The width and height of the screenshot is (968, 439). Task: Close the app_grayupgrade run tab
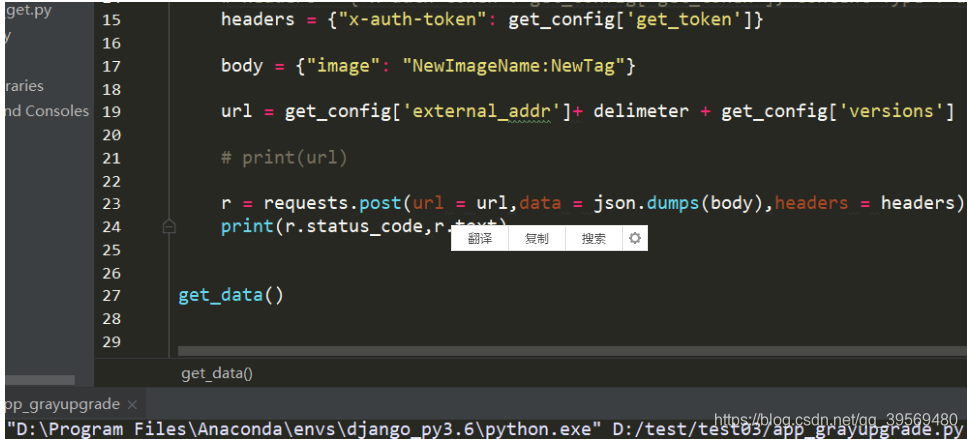coord(131,405)
